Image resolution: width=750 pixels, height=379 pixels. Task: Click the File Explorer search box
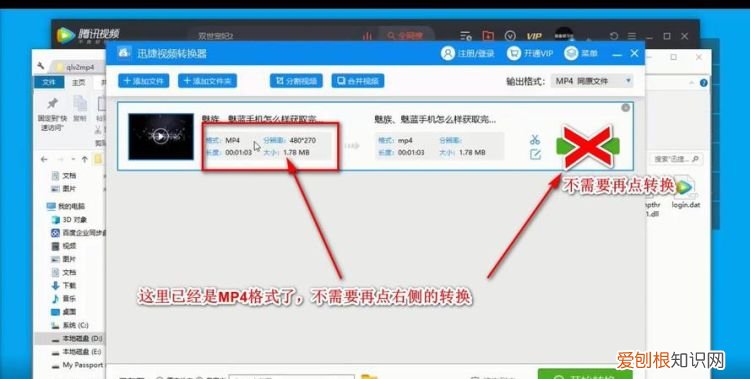[x=676, y=159]
